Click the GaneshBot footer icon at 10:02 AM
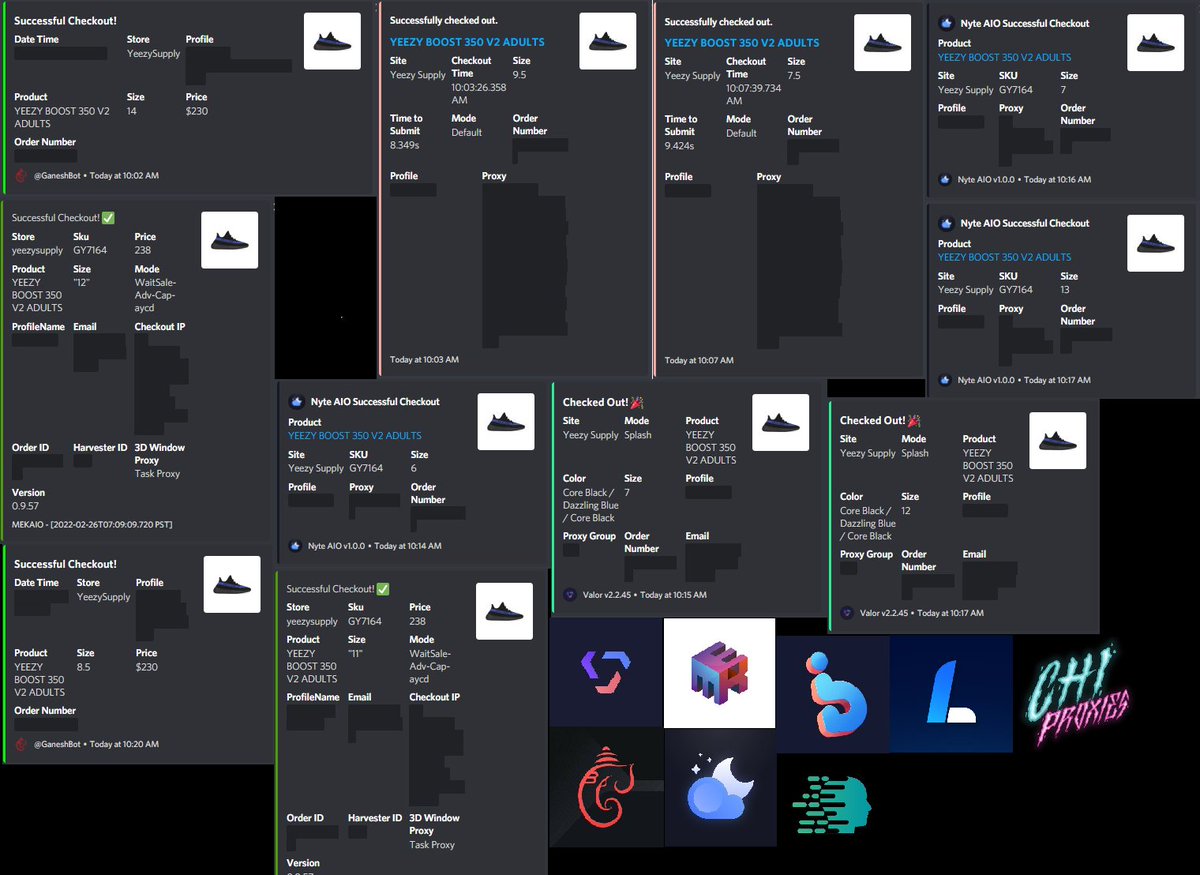 [x=21, y=175]
